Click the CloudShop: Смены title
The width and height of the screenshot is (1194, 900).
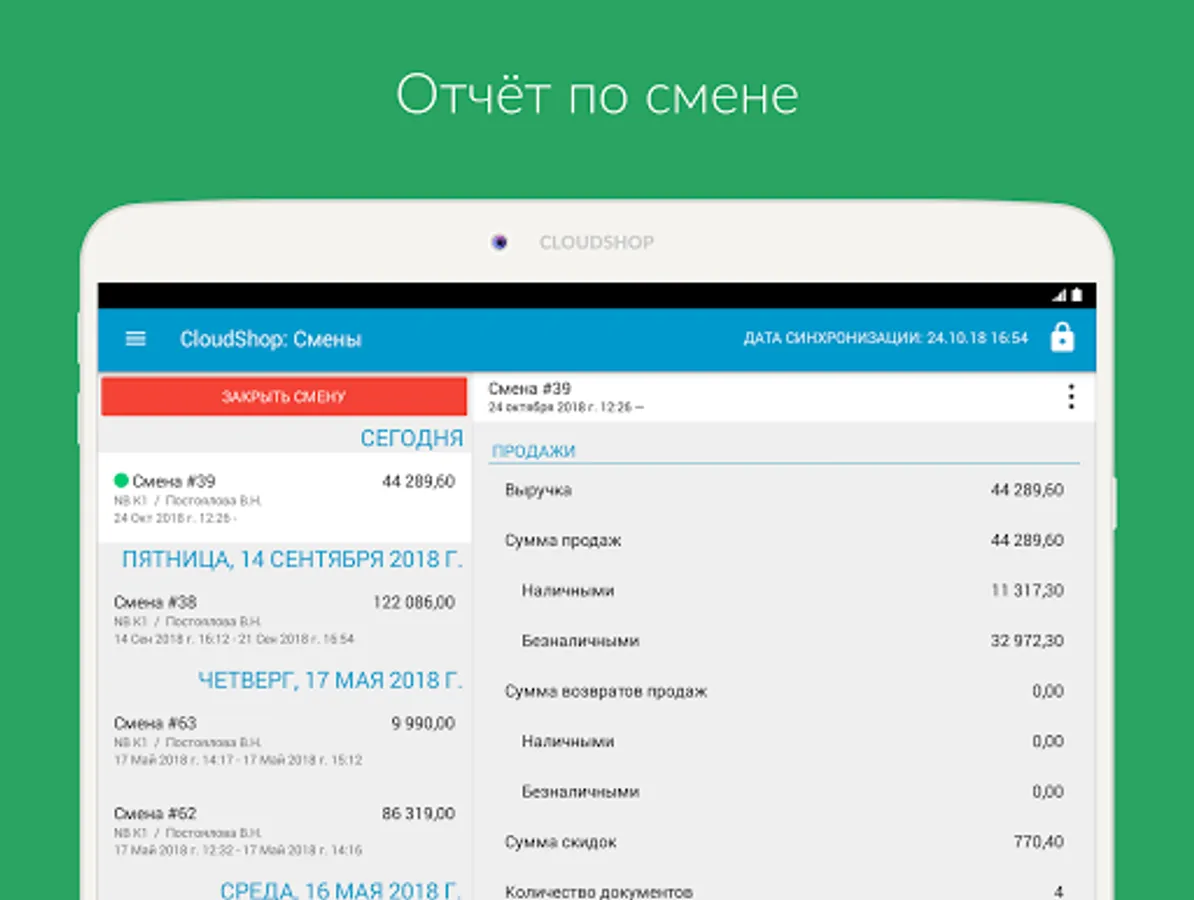270,339
